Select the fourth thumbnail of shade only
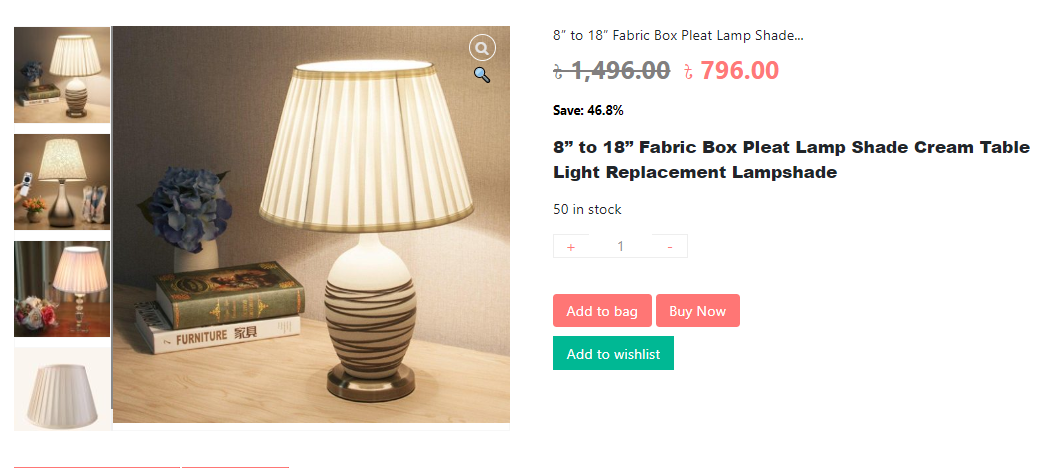Screen dimensions: 1048x468 point(61,389)
